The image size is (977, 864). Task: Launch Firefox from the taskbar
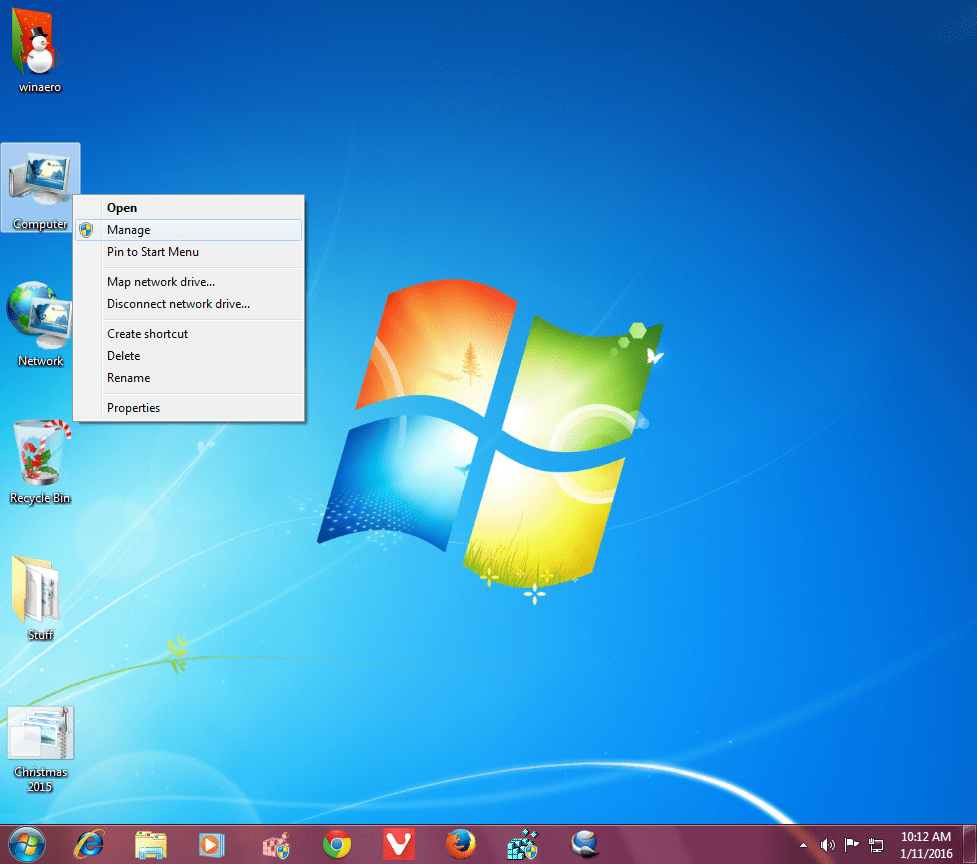click(x=460, y=844)
